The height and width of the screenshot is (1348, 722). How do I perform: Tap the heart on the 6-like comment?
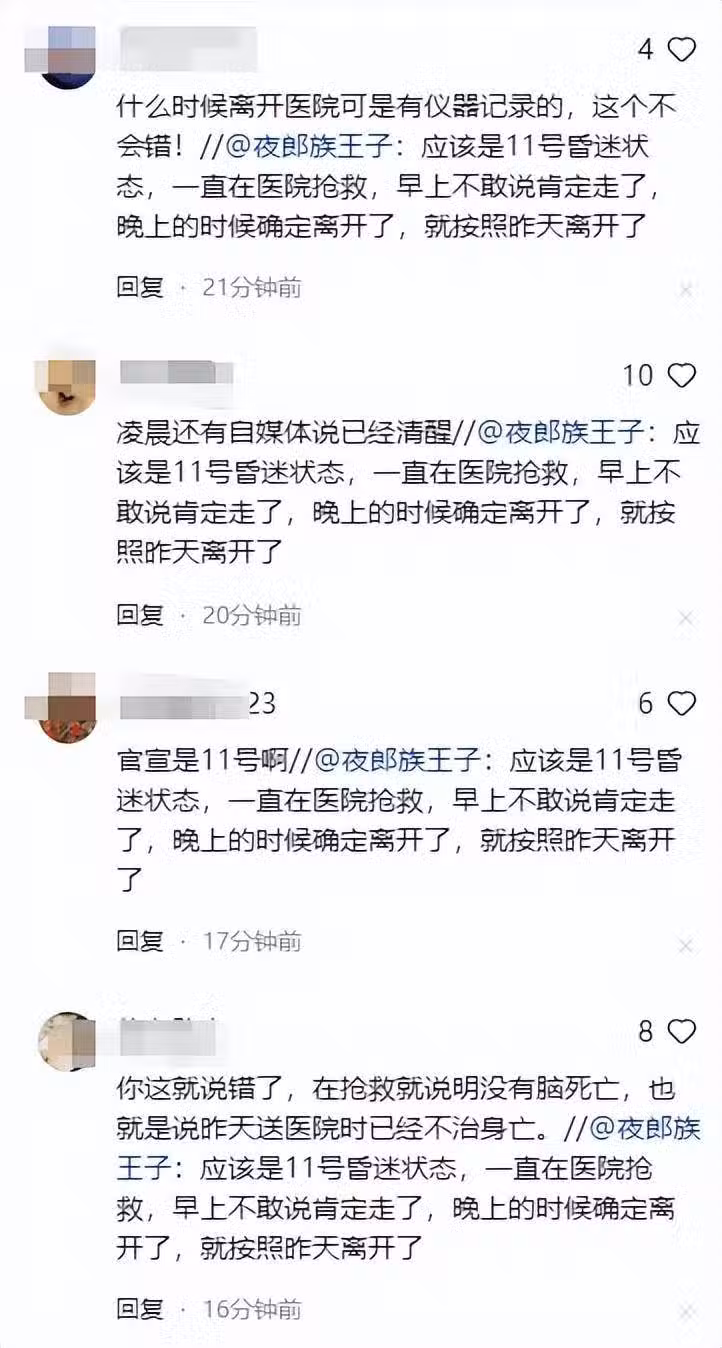point(682,704)
